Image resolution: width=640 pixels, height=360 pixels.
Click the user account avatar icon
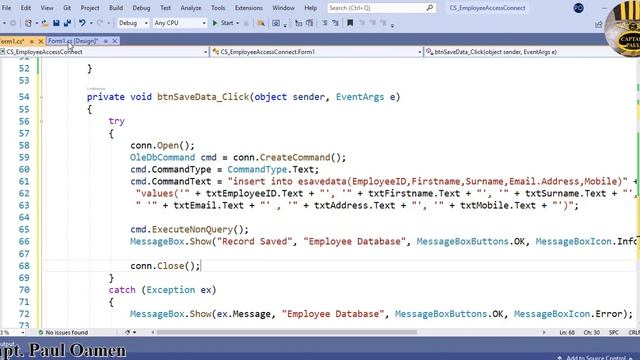[578, 8]
